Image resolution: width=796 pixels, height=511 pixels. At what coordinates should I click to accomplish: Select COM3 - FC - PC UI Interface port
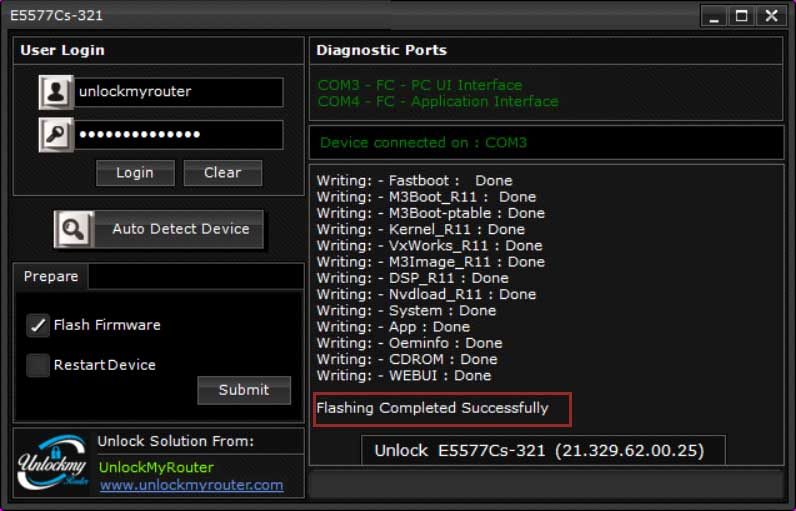[420, 85]
